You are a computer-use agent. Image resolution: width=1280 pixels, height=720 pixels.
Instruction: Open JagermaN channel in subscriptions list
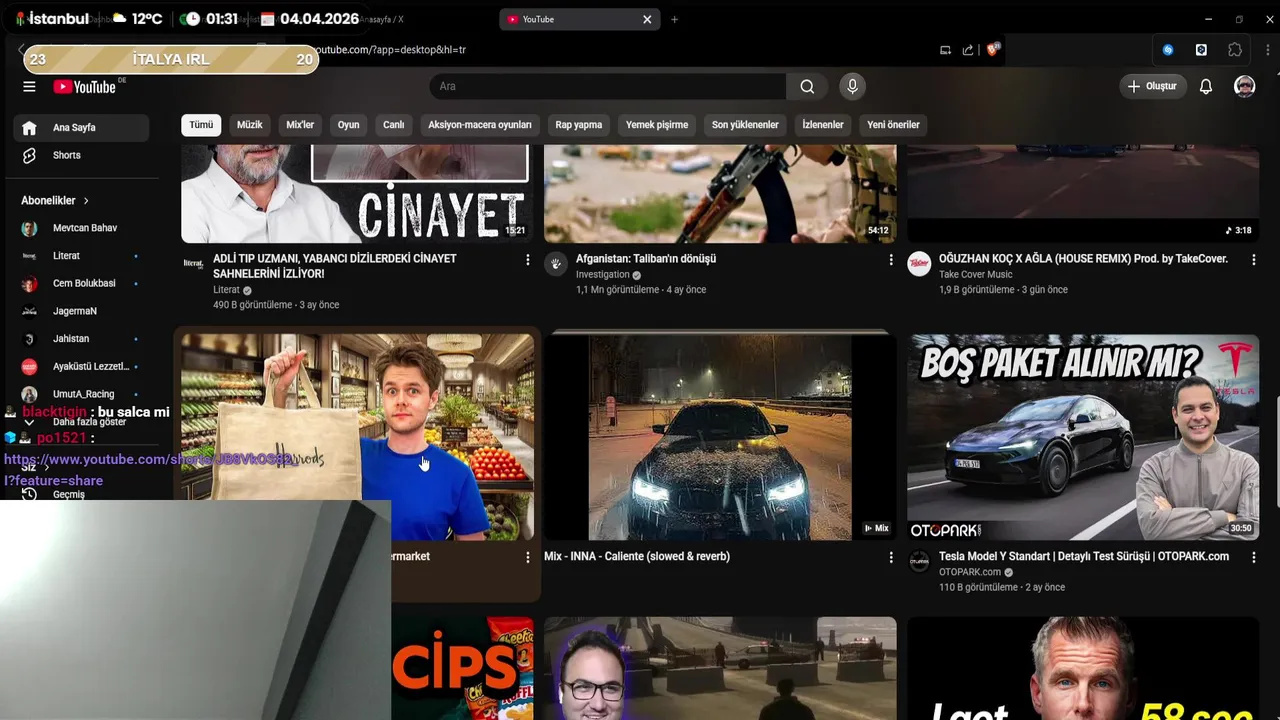tap(81, 311)
